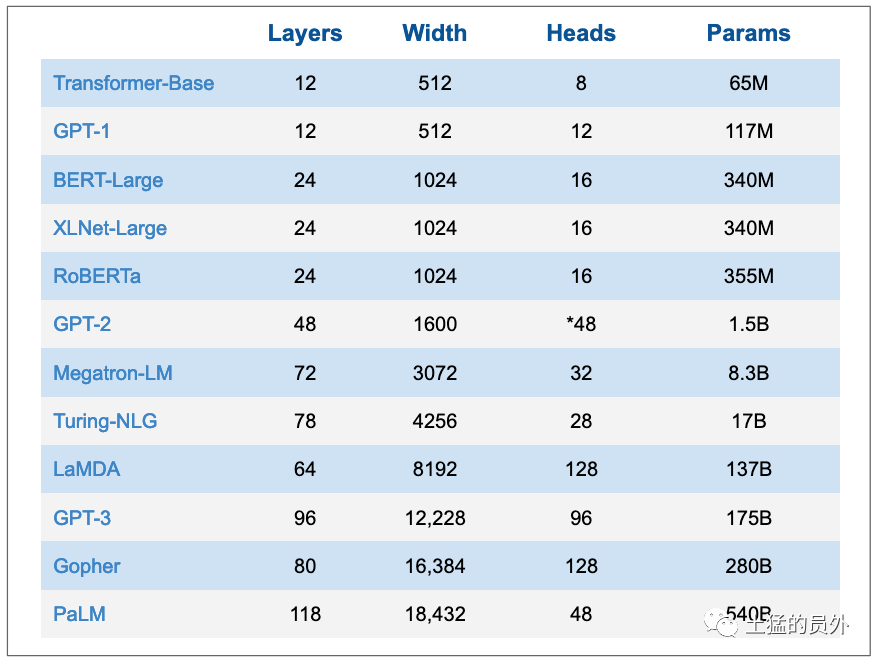Select the XLNet-Large row label
The image size is (878, 663).
point(110,228)
